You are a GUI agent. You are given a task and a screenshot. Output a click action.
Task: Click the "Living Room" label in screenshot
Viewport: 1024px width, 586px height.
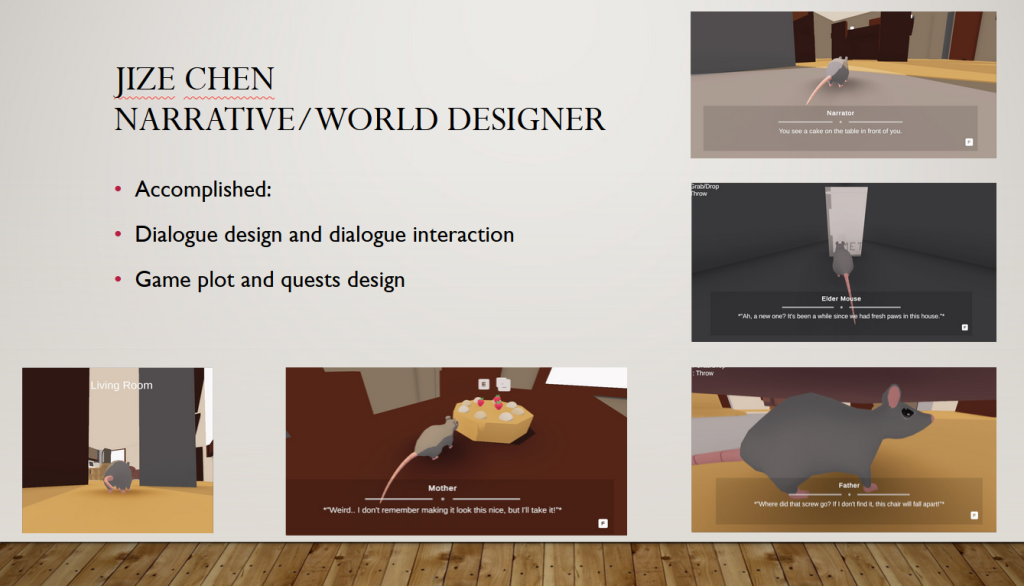click(121, 385)
